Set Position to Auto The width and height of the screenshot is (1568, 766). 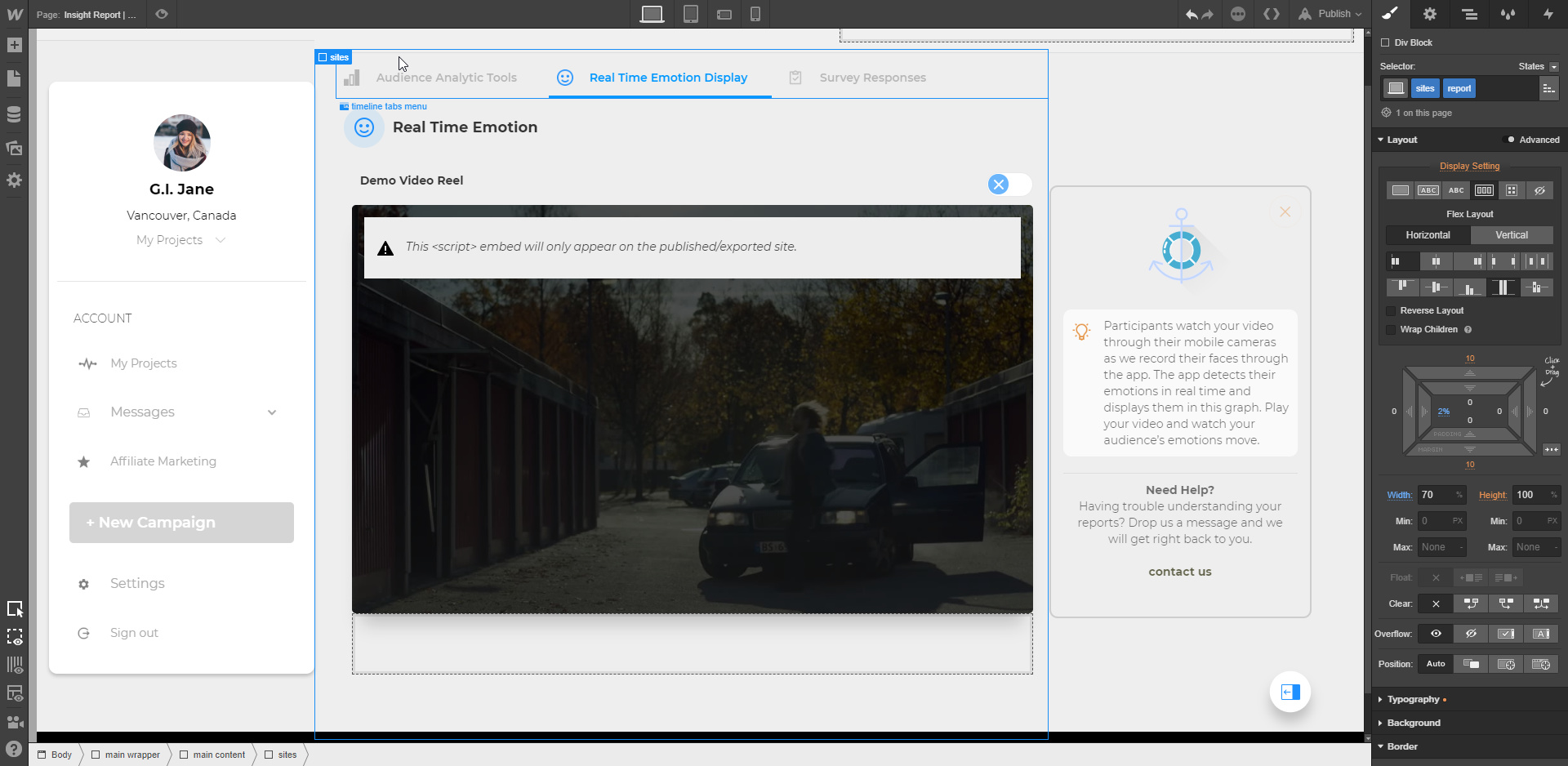coord(1436,664)
